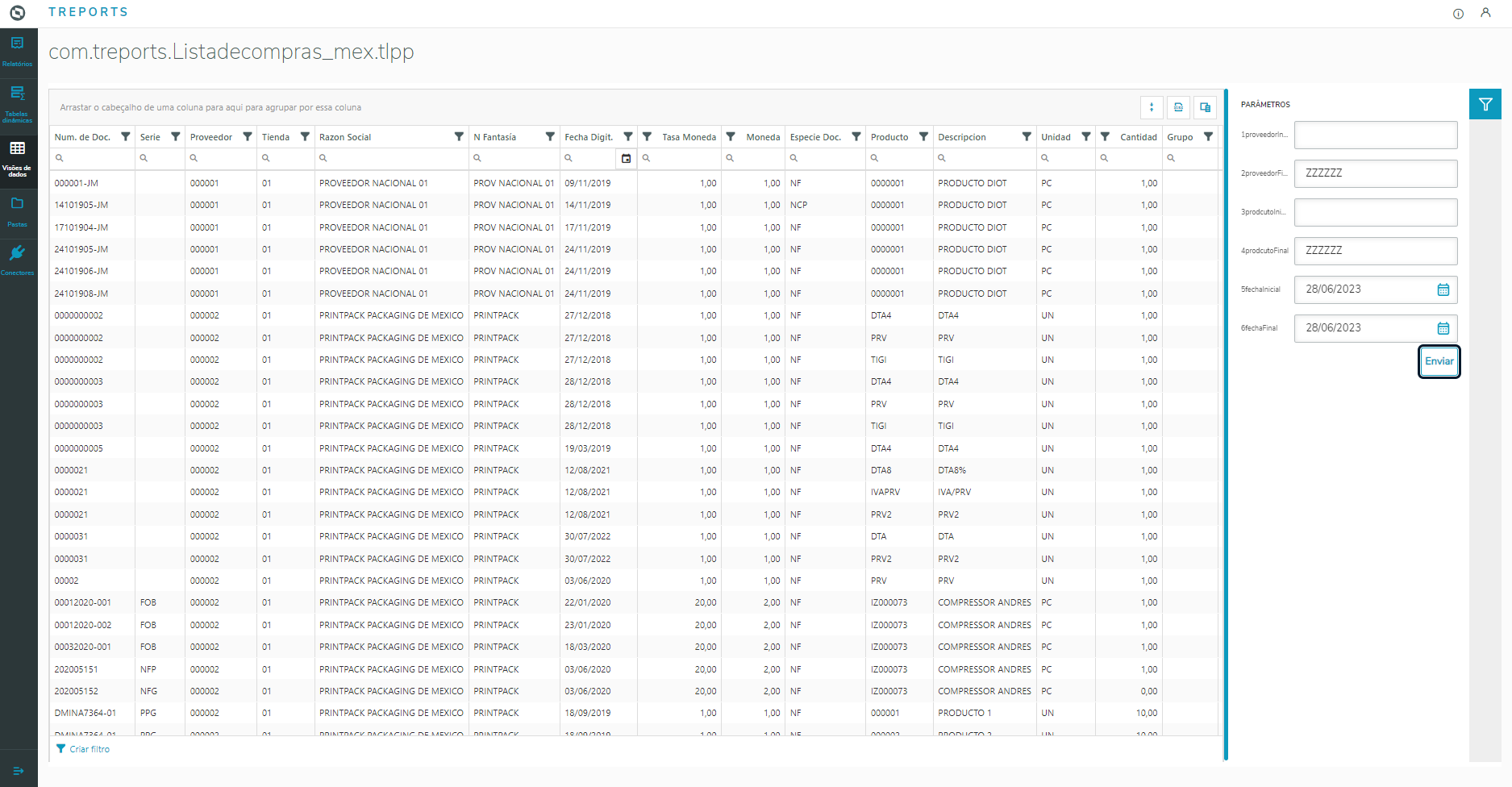This screenshot has height=787, width=1512.
Task: Open the 5fechaInicial calendar picker
Action: pos(1443,289)
